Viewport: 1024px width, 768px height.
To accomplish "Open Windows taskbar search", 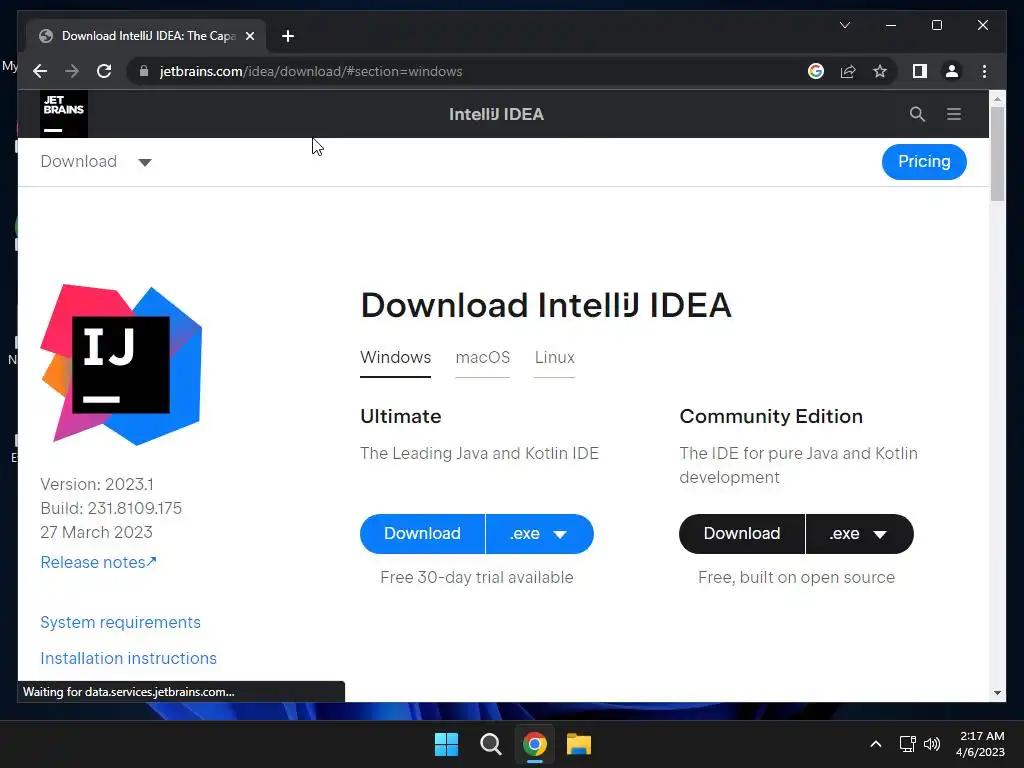I will (490, 744).
